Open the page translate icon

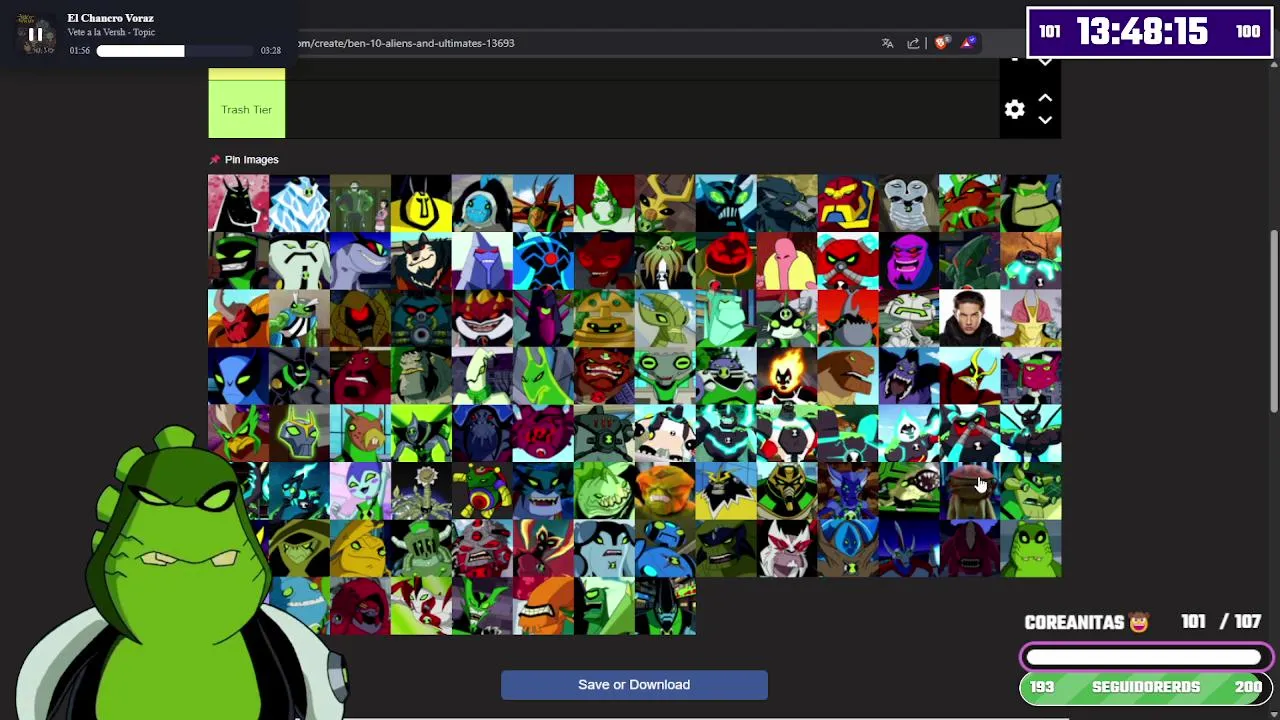click(x=887, y=43)
